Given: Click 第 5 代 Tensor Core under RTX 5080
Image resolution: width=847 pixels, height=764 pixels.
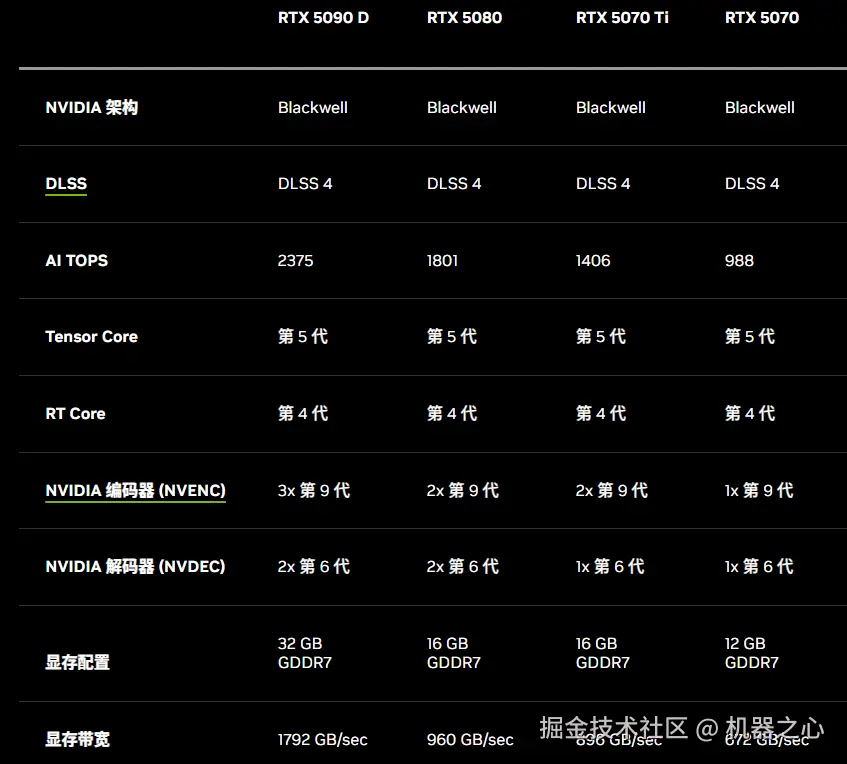Looking at the screenshot, I should click(x=452, y=337).
